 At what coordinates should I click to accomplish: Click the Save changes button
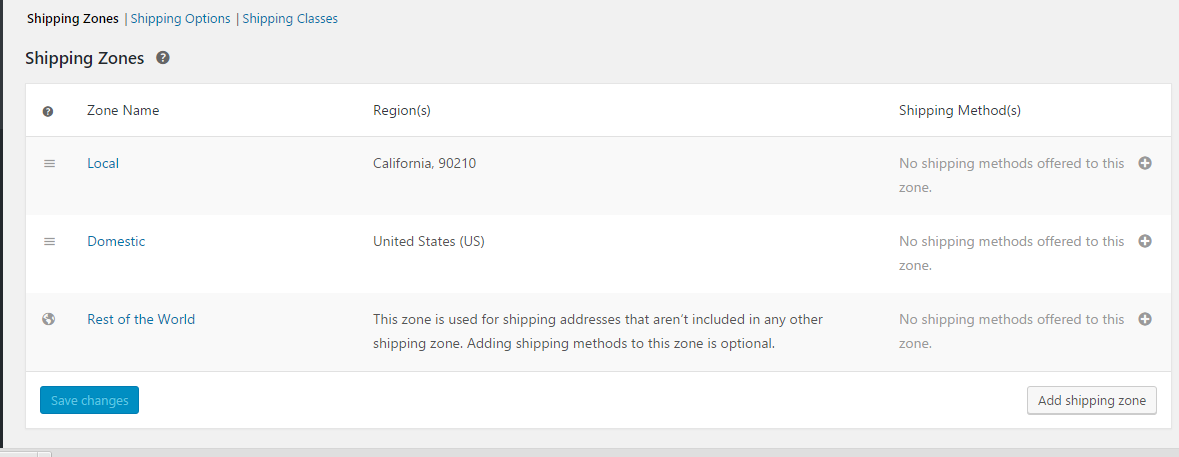tap(89, 400)
